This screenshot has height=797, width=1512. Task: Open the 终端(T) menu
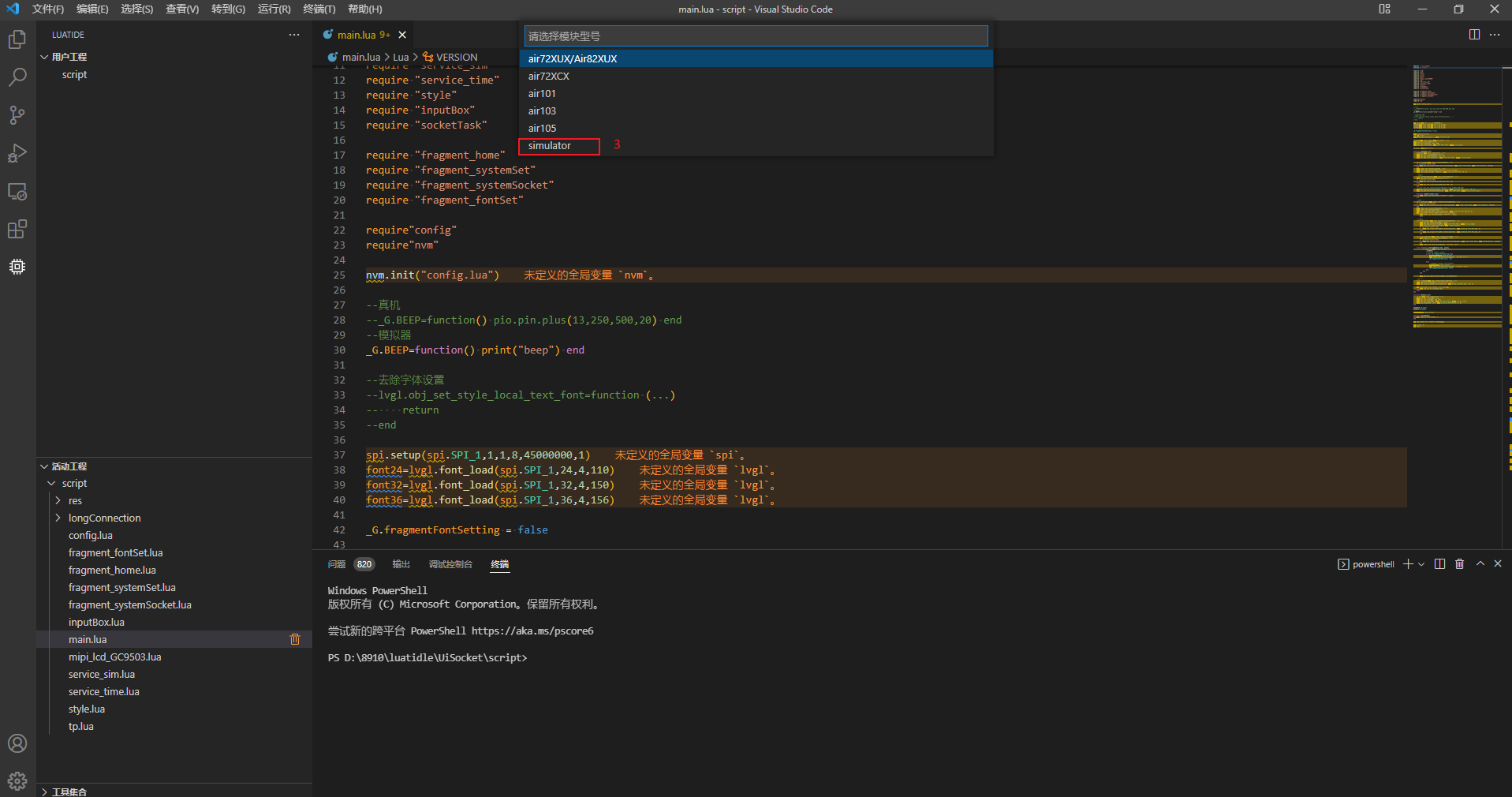(319, 9)
